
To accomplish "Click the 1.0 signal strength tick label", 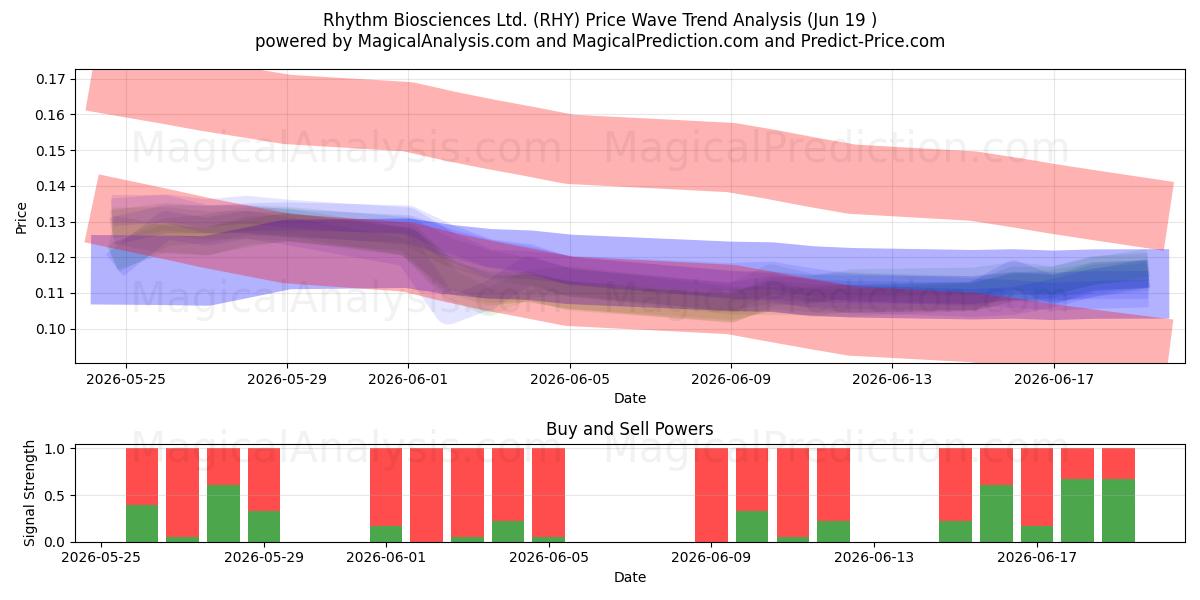I will click(57, 449).
